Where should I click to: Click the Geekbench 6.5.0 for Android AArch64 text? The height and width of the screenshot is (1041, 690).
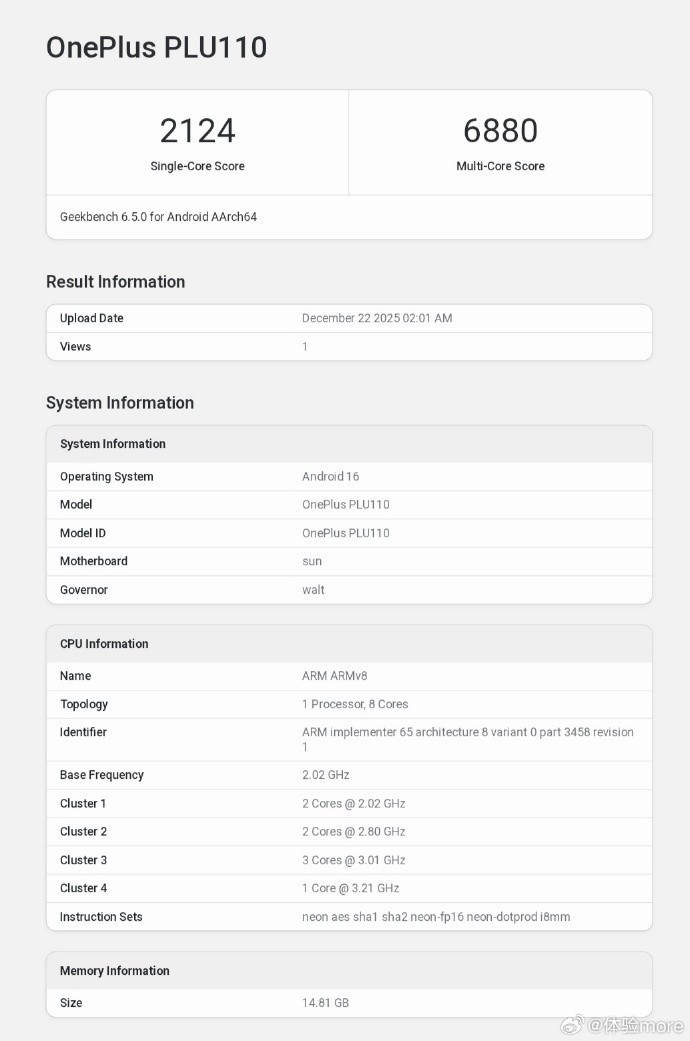(158, 217)
